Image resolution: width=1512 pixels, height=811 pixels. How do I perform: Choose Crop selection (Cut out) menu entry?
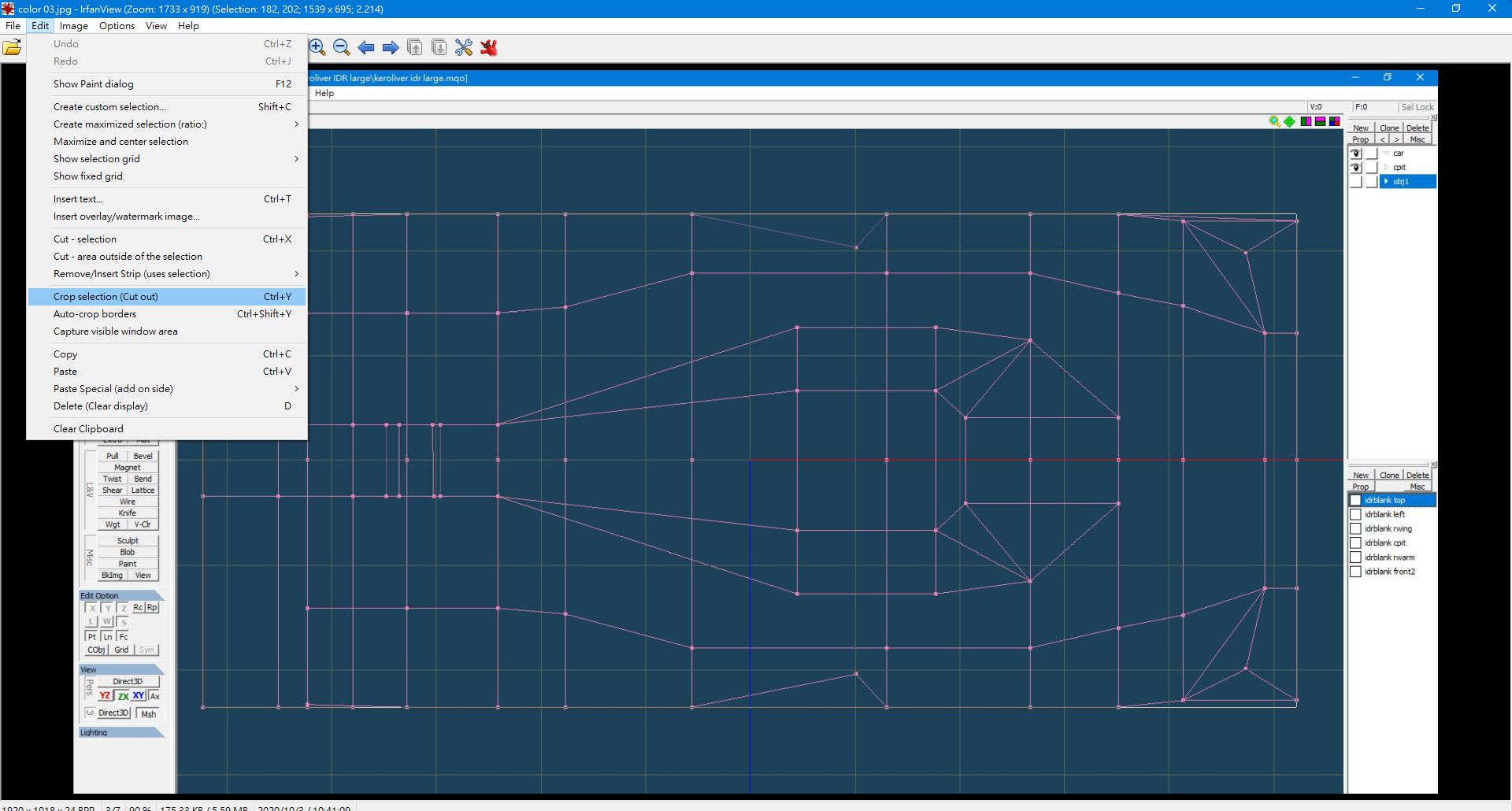[x=106, y=297]
